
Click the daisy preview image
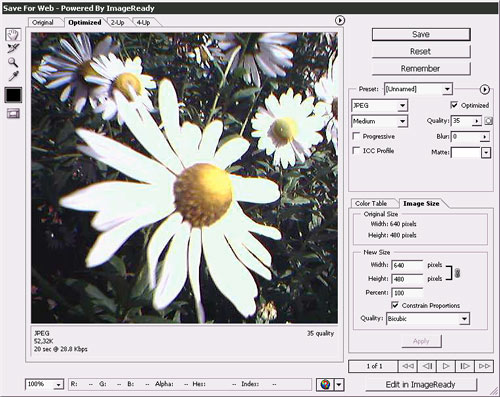(x=184, y=178)
